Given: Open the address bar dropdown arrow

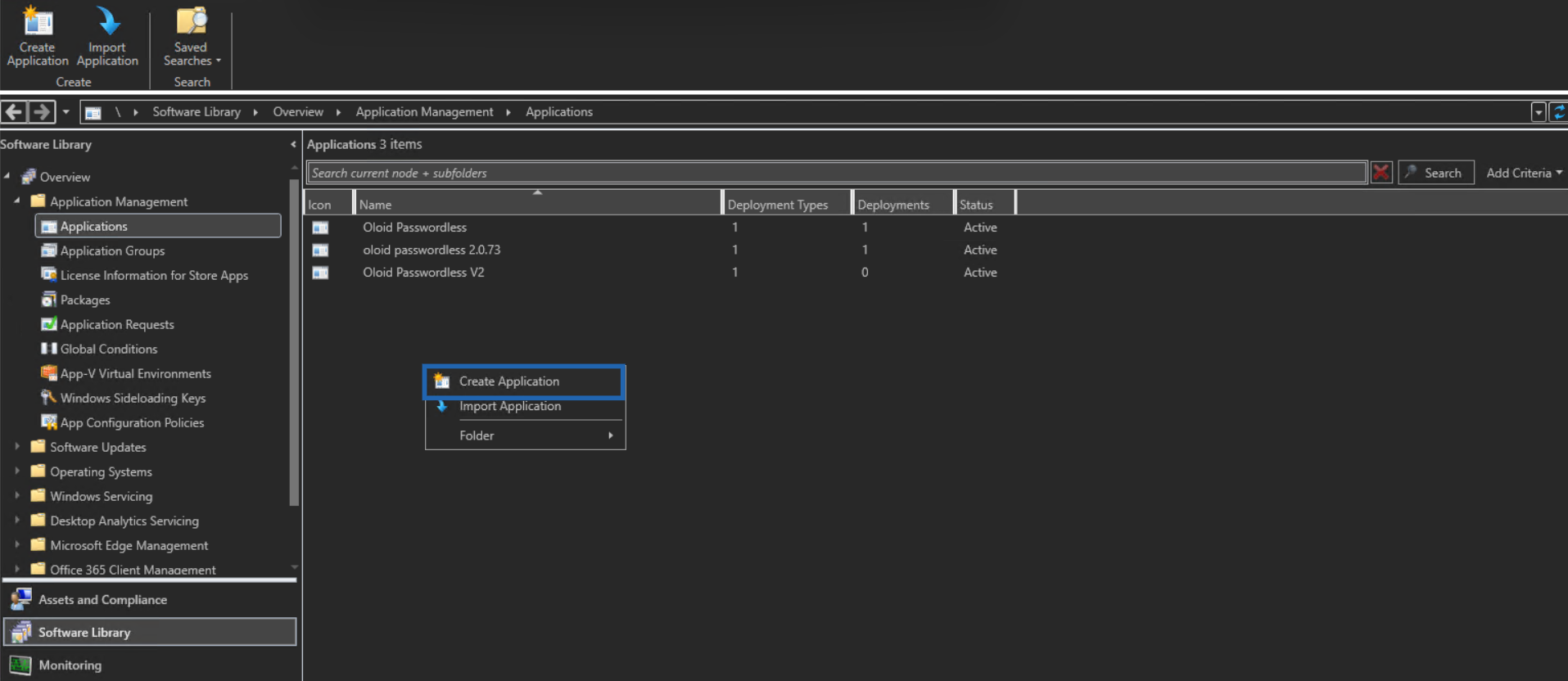Looking at the screenshot, I should 1539,112.
